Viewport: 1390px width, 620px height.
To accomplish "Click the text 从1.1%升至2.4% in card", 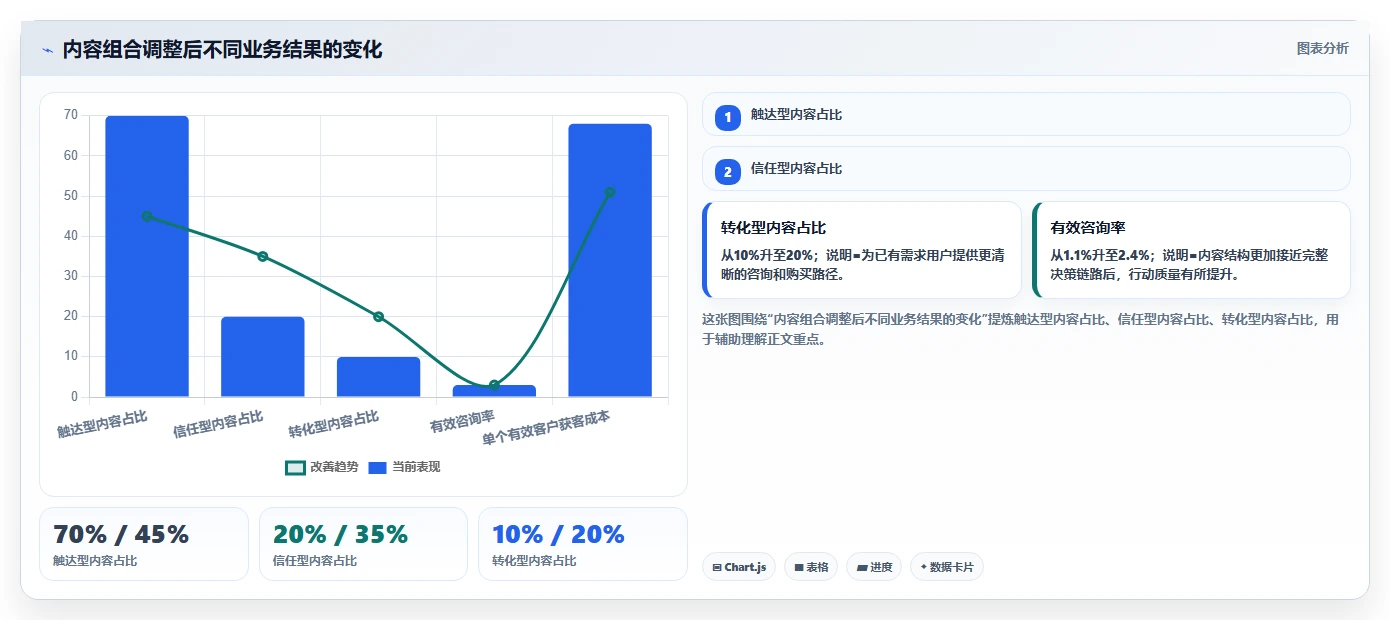I will pyautogui.click(x=1100, y=255).
